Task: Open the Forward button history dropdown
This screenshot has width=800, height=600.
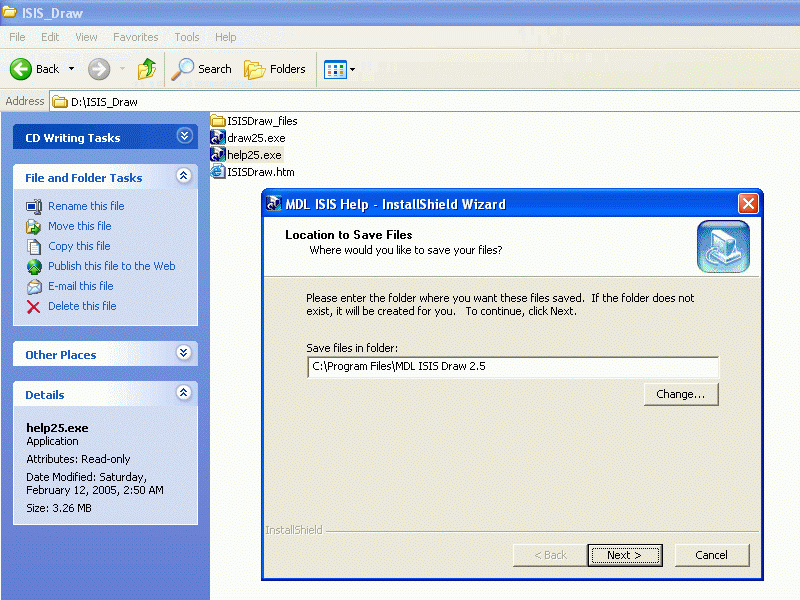Action: [x=122, y=69]
